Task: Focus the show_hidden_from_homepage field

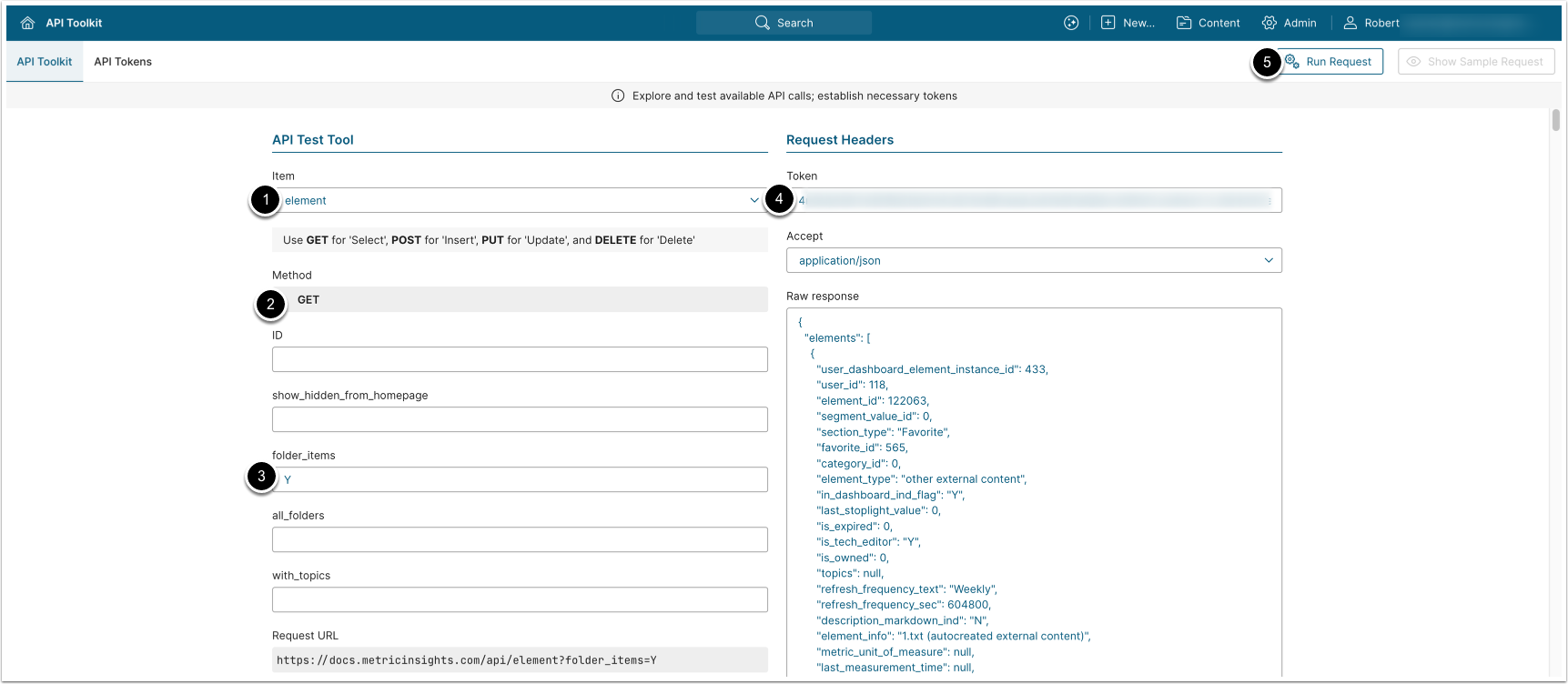Action: coord(520,419)
